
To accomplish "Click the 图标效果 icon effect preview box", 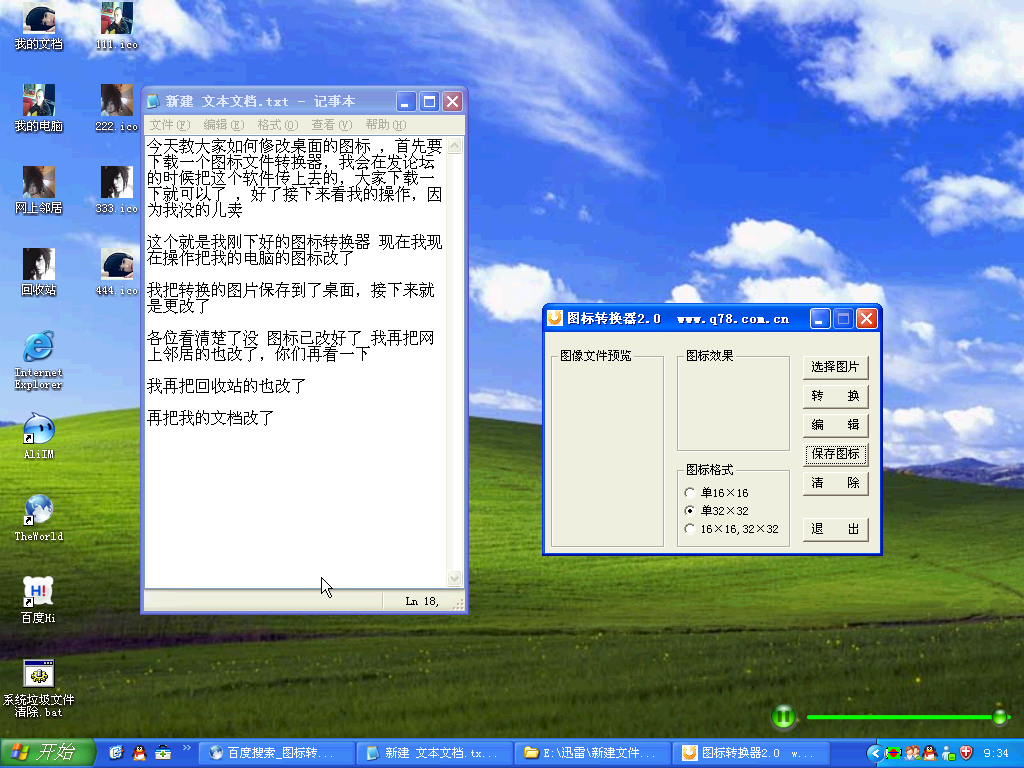I will coord(733,405).
